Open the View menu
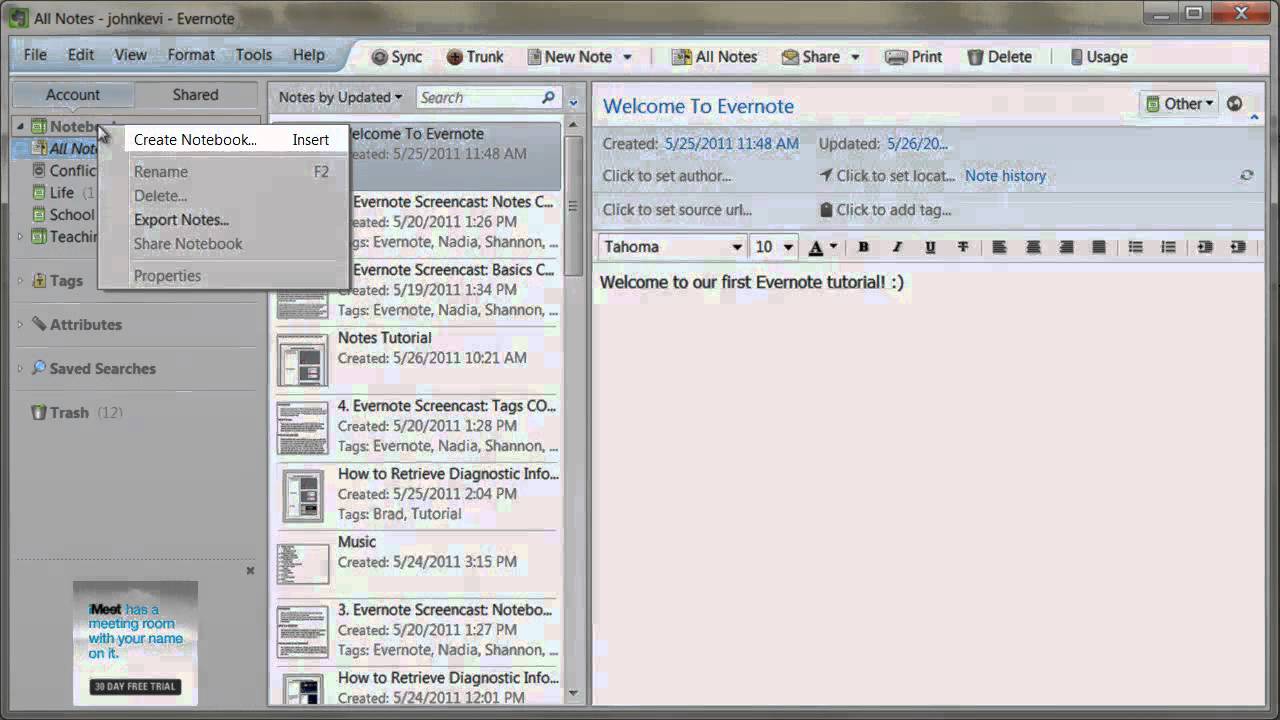1280x720 pixels. (x=130, y=55)
